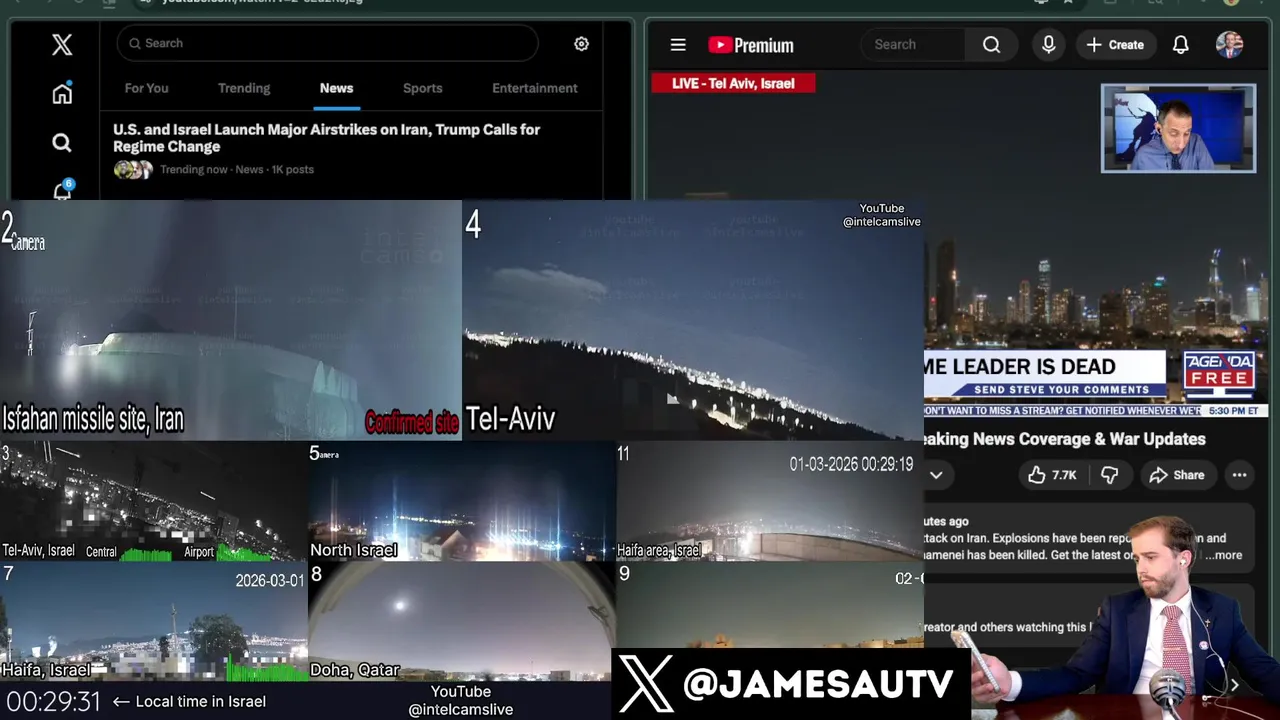Focus the X Search input field
Screen dimensions: 1280x720
tap(328, 43)
